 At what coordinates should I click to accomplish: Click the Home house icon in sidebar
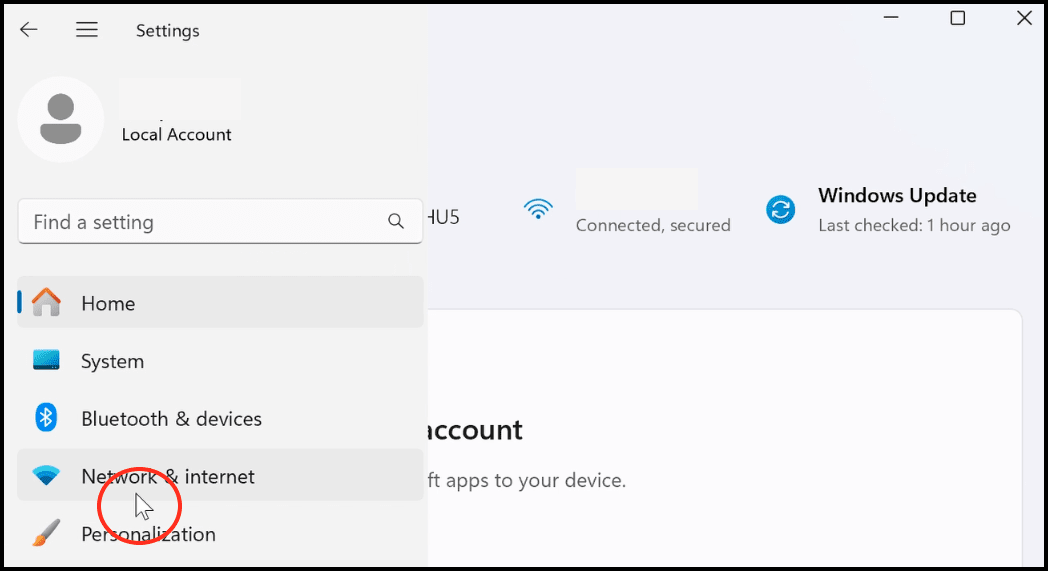tap(46, 302)
